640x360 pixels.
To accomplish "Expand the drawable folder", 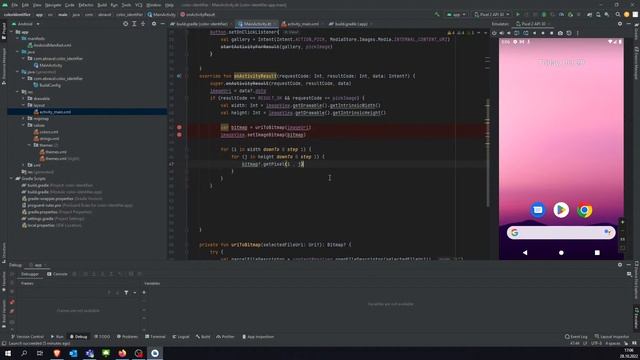I will (24, 98).
